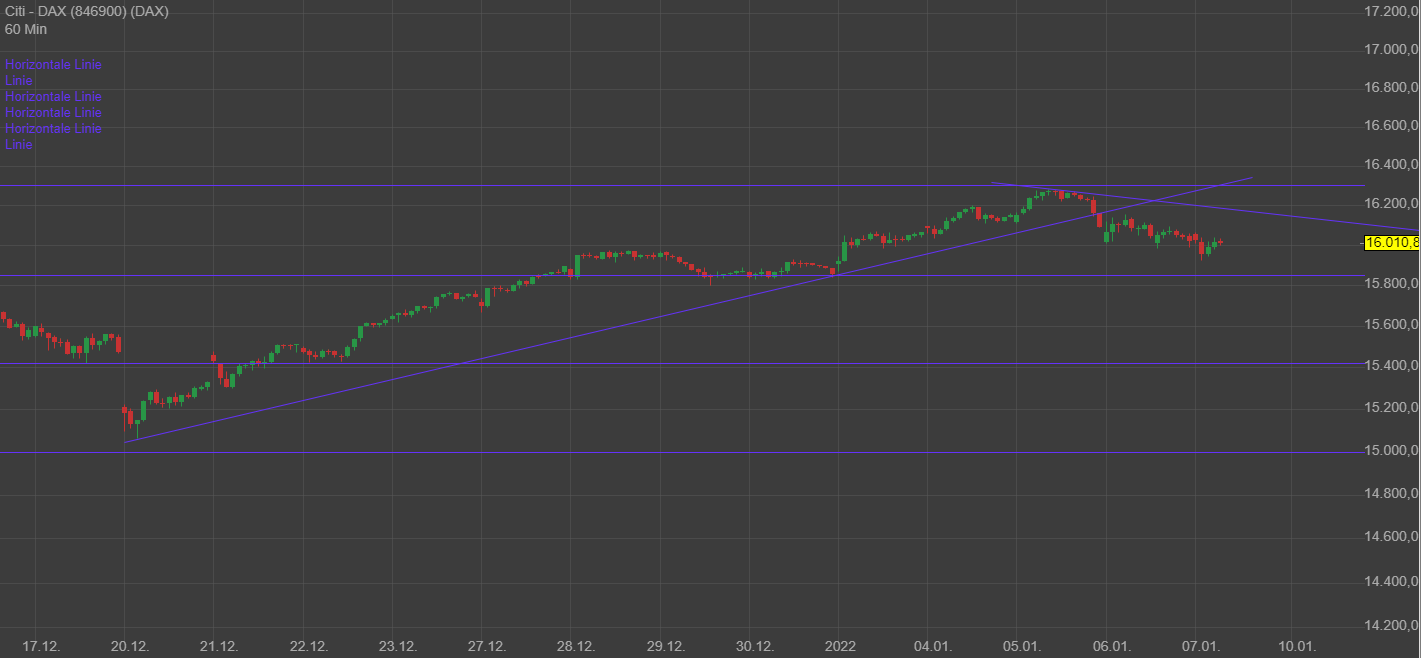Click the 16.200,0 price axis label

1390,203
